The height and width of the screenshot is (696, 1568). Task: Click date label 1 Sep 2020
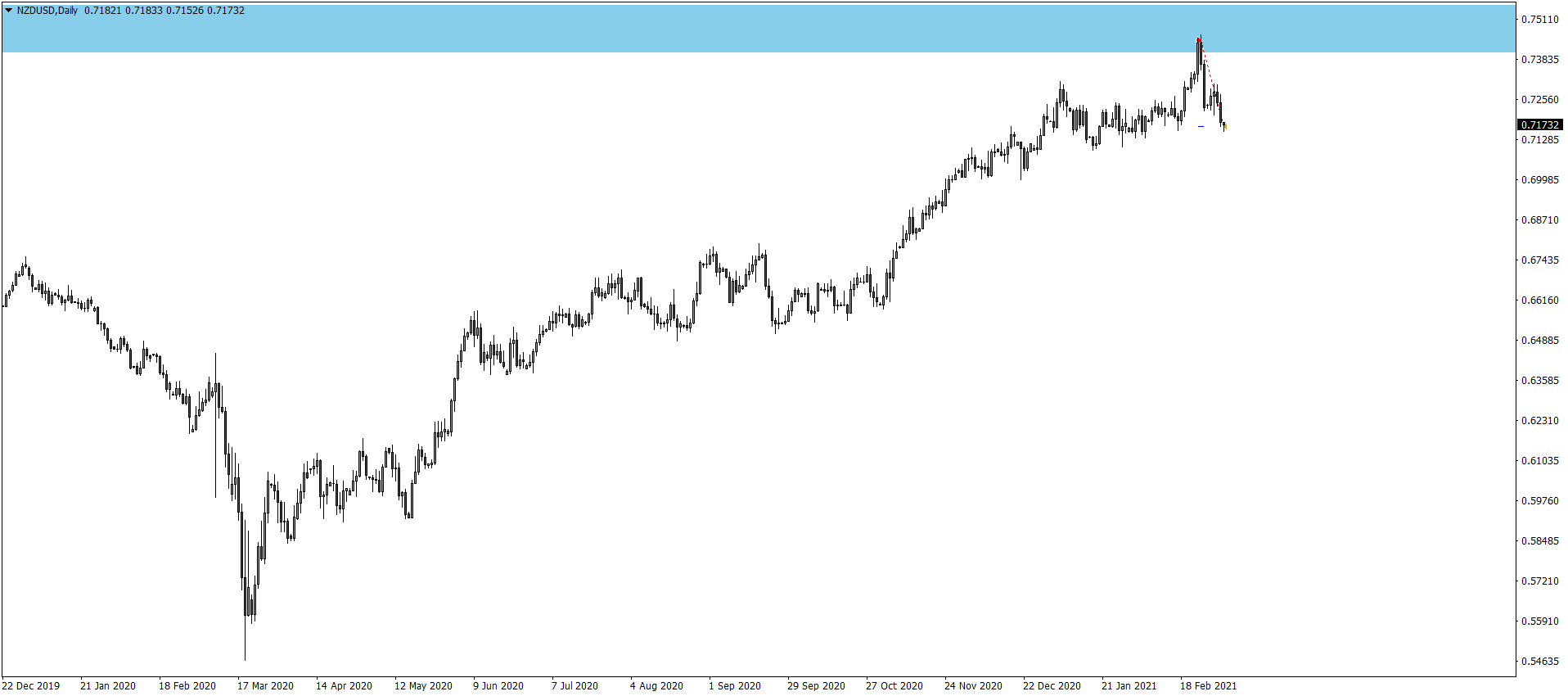[735, 685]
